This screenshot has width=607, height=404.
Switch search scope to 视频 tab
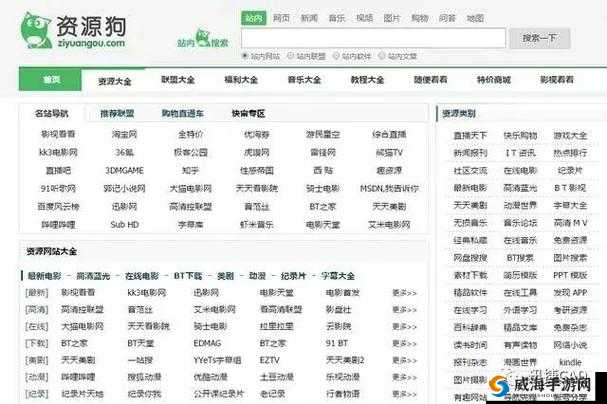[x=365, y=18]
